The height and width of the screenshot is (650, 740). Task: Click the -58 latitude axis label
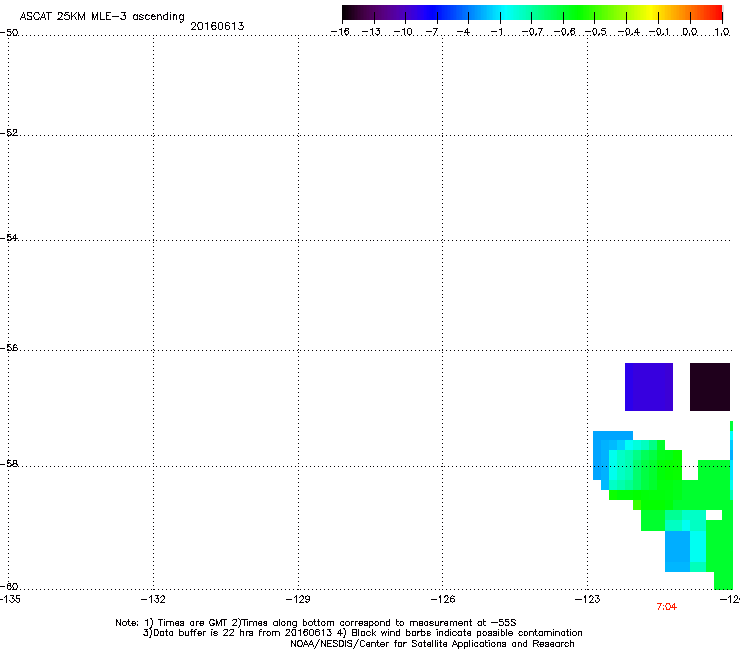click(9, 464)
